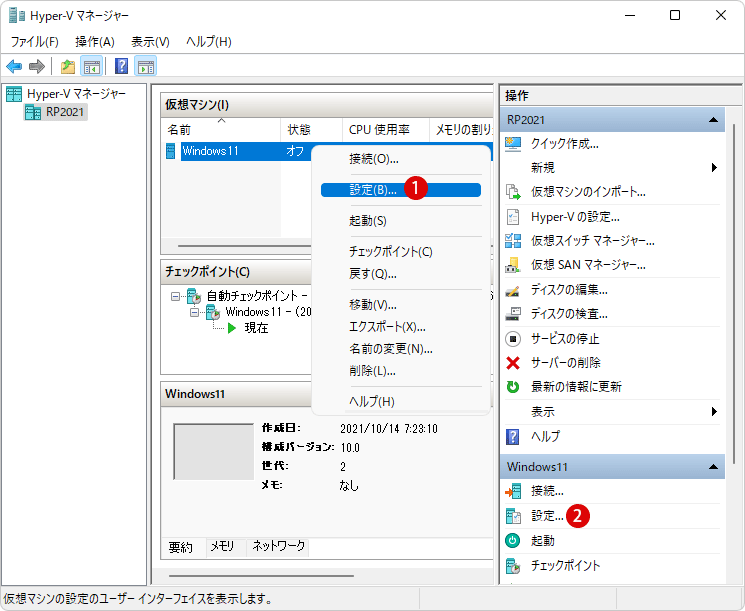Click the Edit Disk (ディスクの編集) icon
This screenshot has width=745, height=611.
(x=513, y=290)
